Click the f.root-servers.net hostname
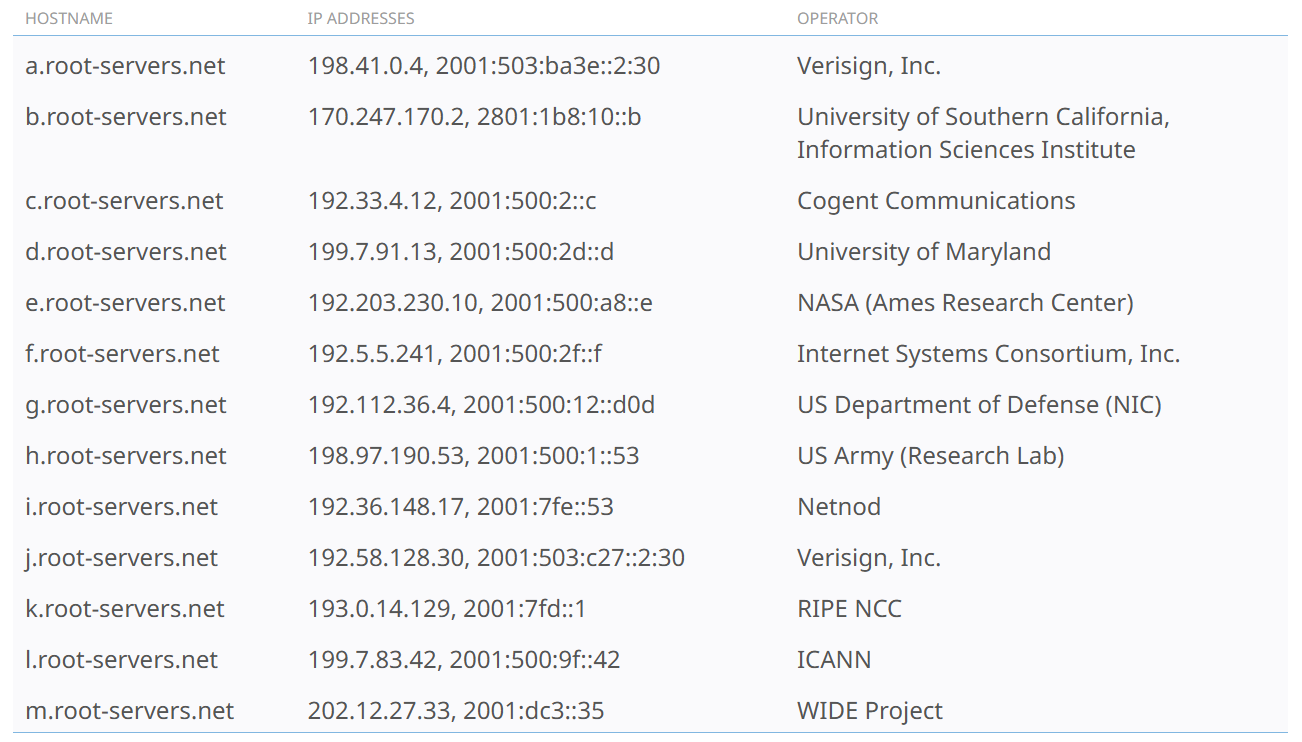Image resolution: width=1302 pixels, height=742 pixels. pyautogui.click(x=122, y=354)
